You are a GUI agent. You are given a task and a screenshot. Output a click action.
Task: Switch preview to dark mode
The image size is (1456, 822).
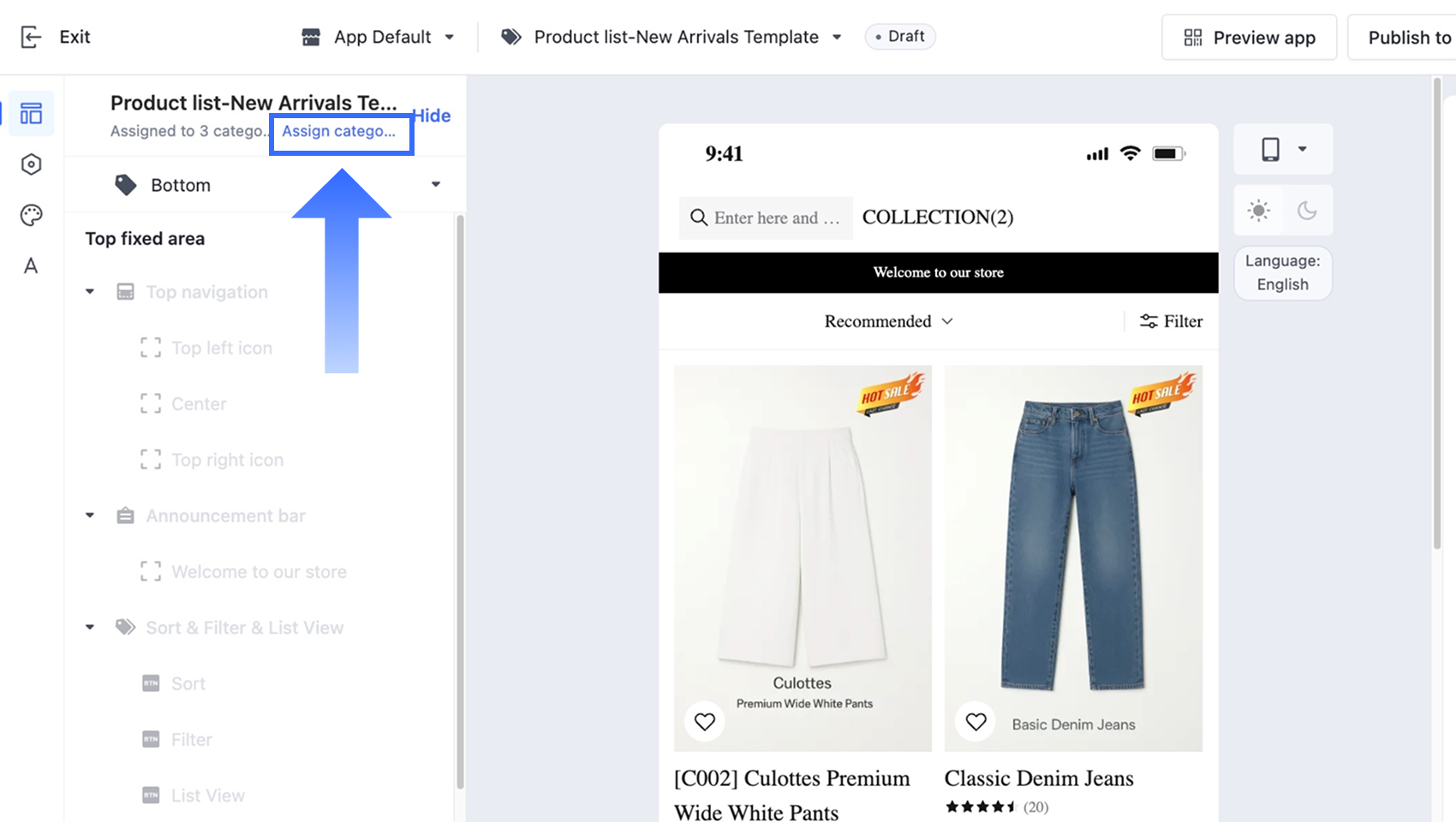pyautogui.click(x=1307, y=211)
